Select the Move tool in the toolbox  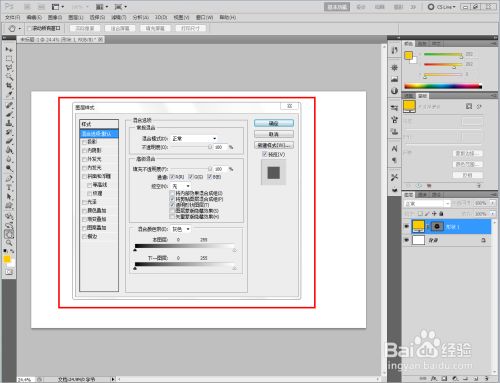[x=9, y=49]
